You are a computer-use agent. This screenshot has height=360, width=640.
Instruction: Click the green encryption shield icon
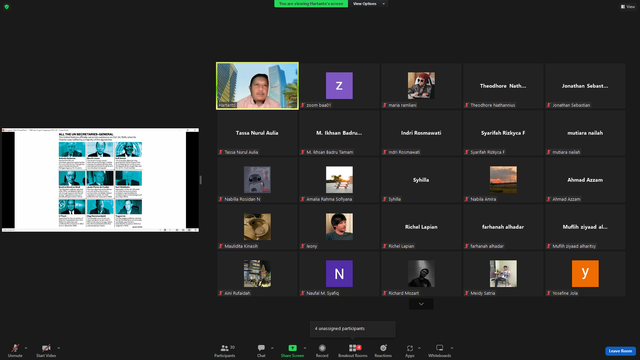[x=7, y=7]
